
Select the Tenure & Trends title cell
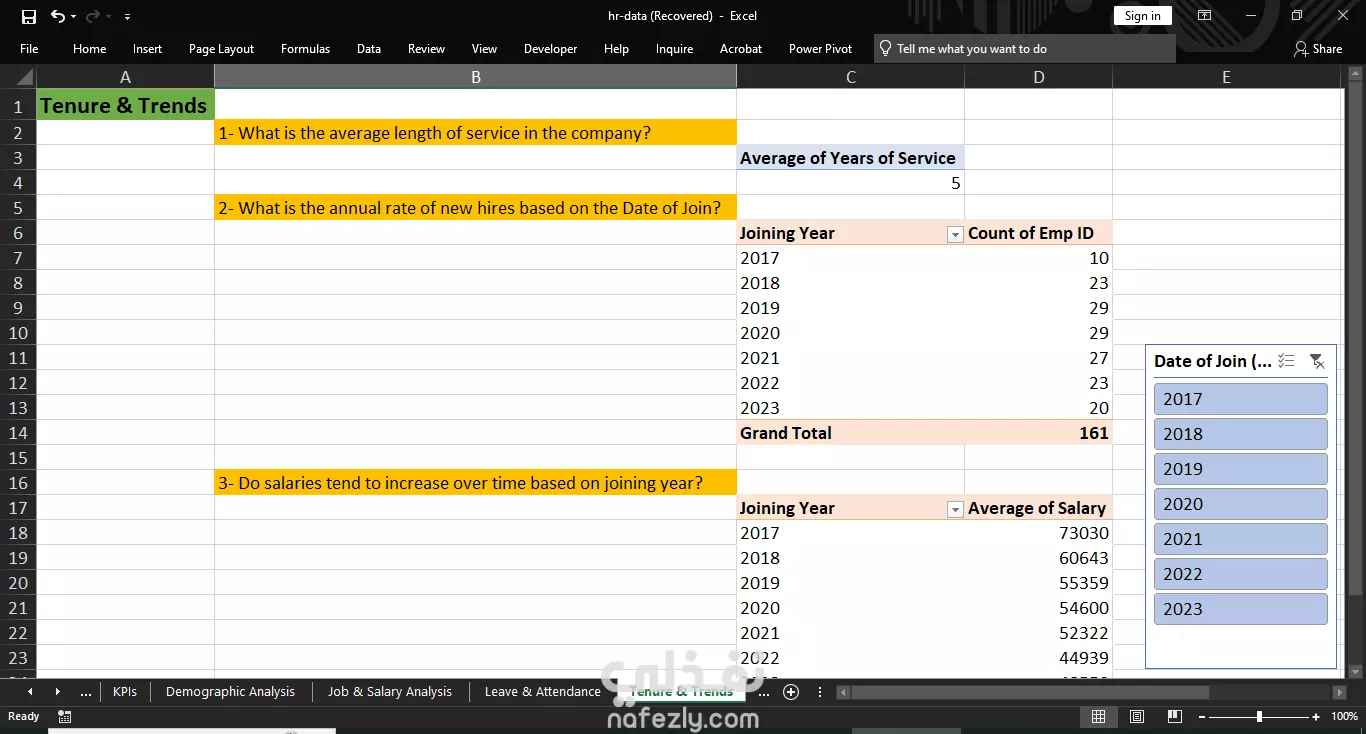[x=125, y=105]
